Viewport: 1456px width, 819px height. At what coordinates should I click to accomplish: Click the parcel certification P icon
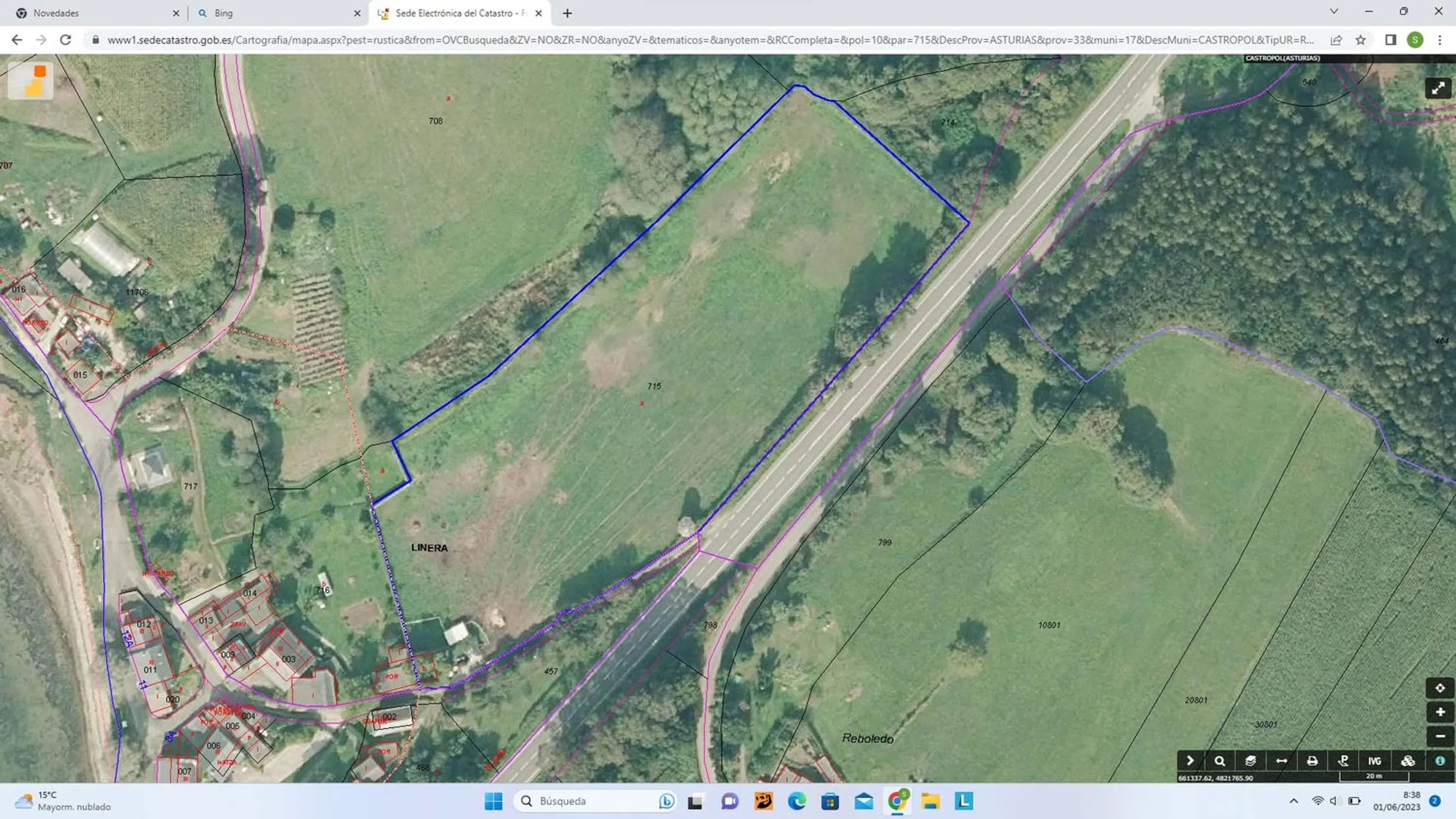coord(1343,761)
